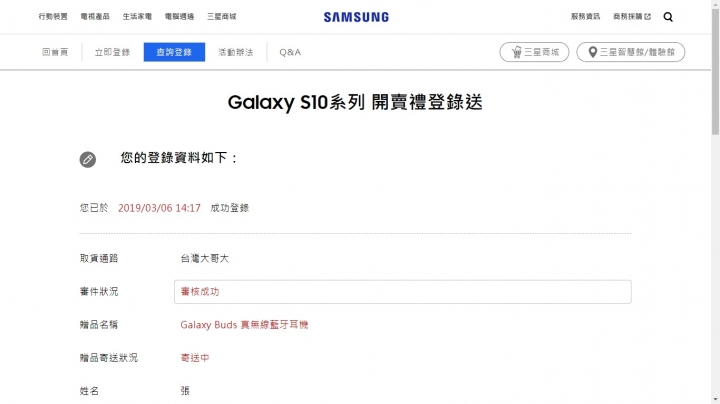This screenshot has height=404, width=720.
Task: Click location pin icon in 三星智慧館 button
Action: [593, 52]
